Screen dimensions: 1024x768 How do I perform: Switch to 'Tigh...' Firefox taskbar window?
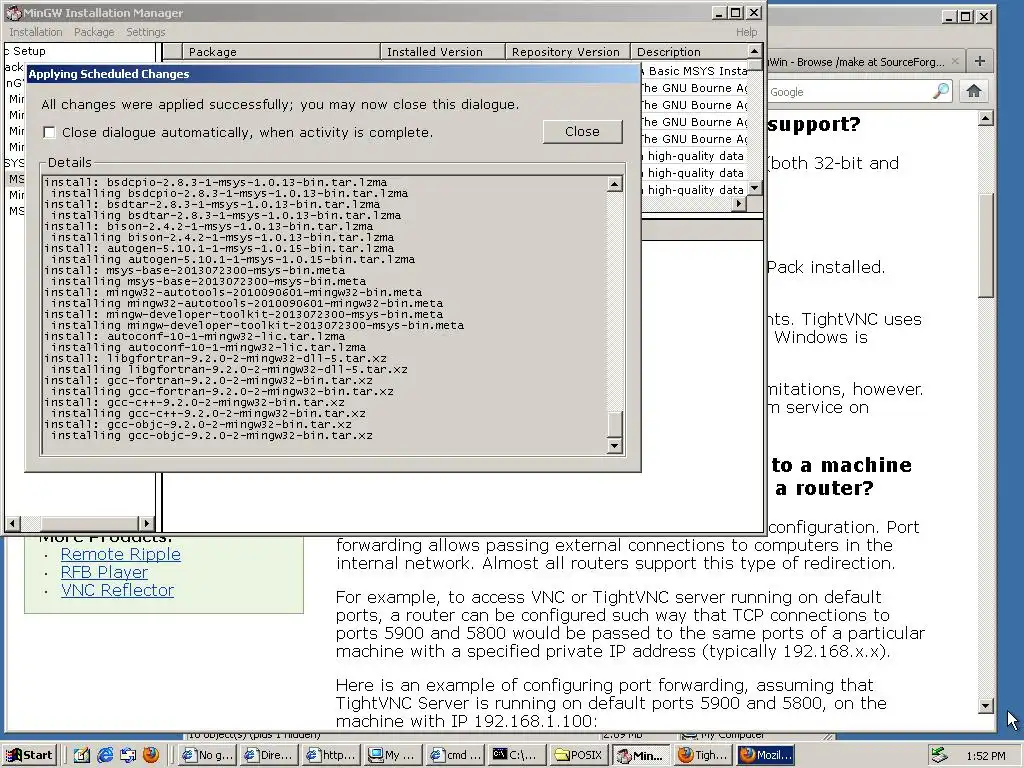click(703, 755)
